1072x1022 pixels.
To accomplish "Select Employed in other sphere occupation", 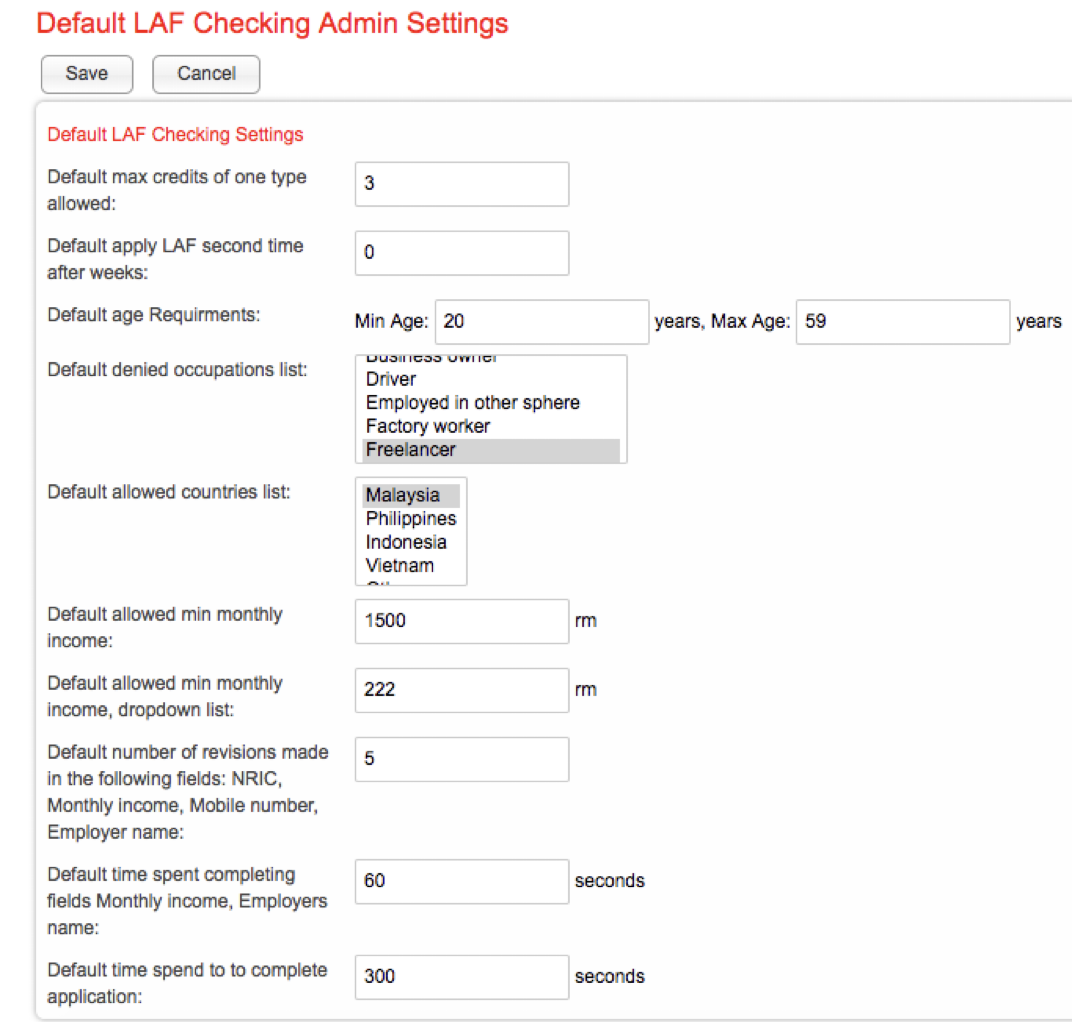I will pos(472,403).
